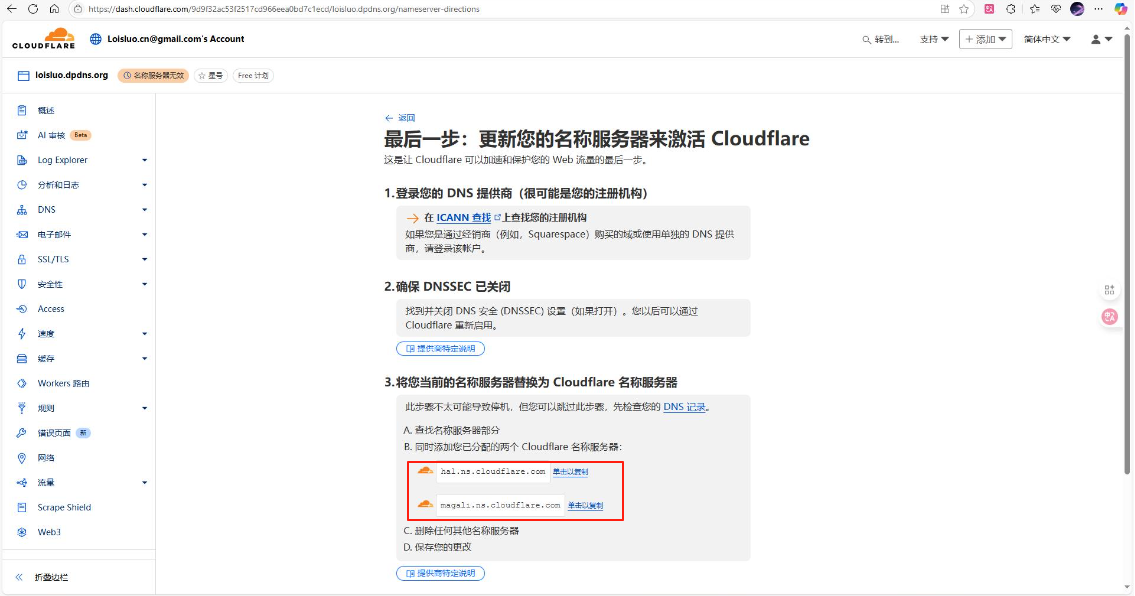1135x596 pixels.
Task: Click the 规则 filter icon
Action: (x=22, y=408)
